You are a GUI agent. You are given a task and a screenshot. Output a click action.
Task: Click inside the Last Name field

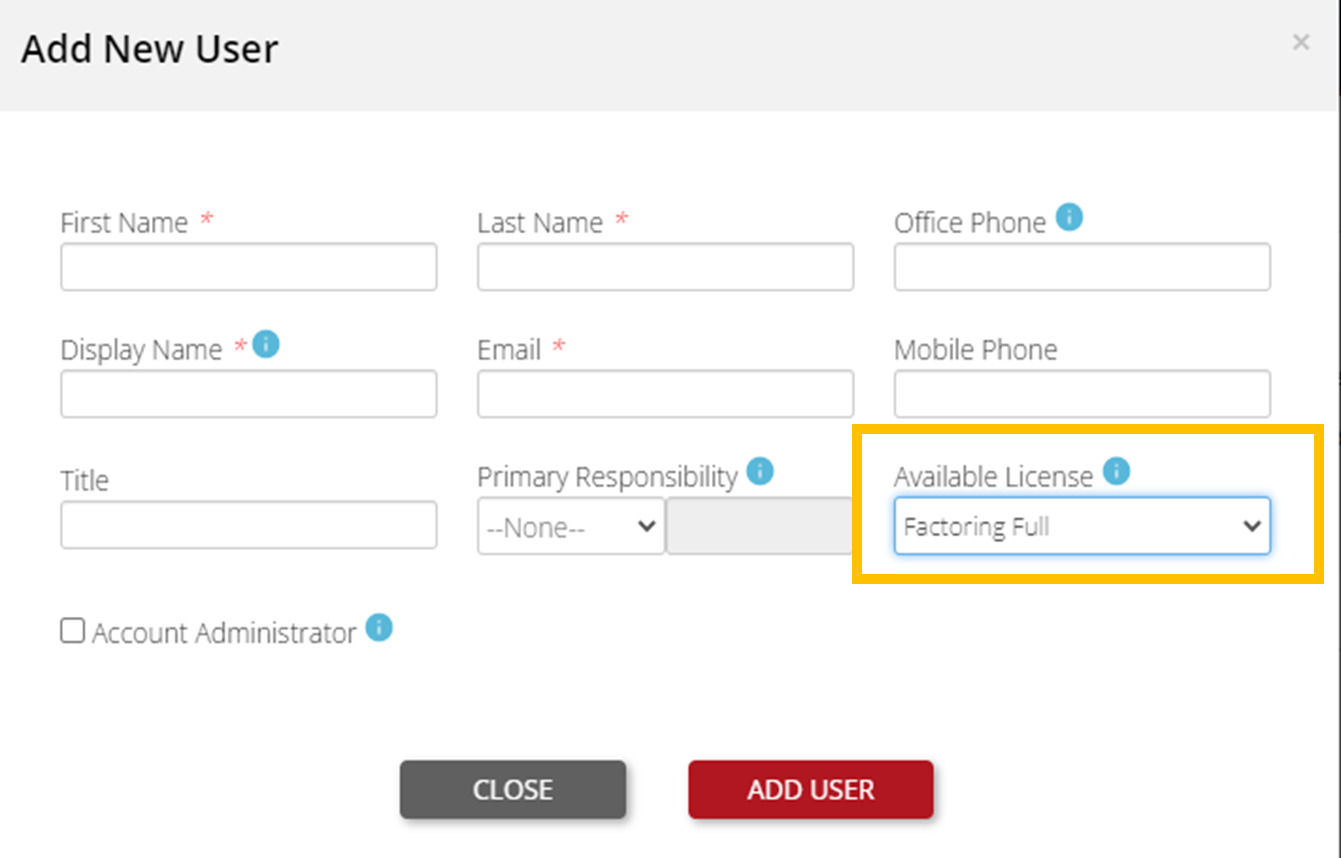tap(665, 267)
